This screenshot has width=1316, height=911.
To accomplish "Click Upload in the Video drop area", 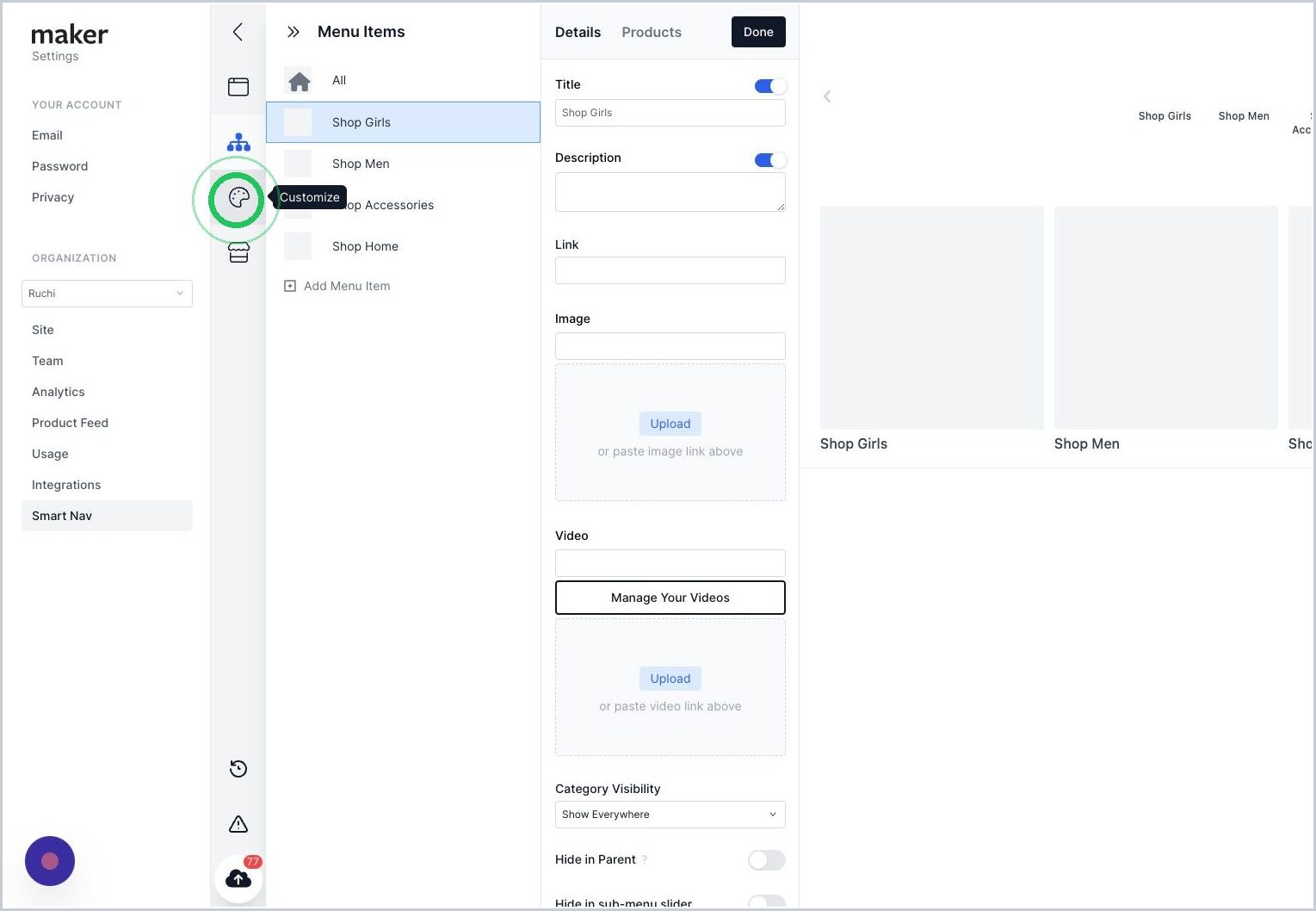I will tap(670, 679).
